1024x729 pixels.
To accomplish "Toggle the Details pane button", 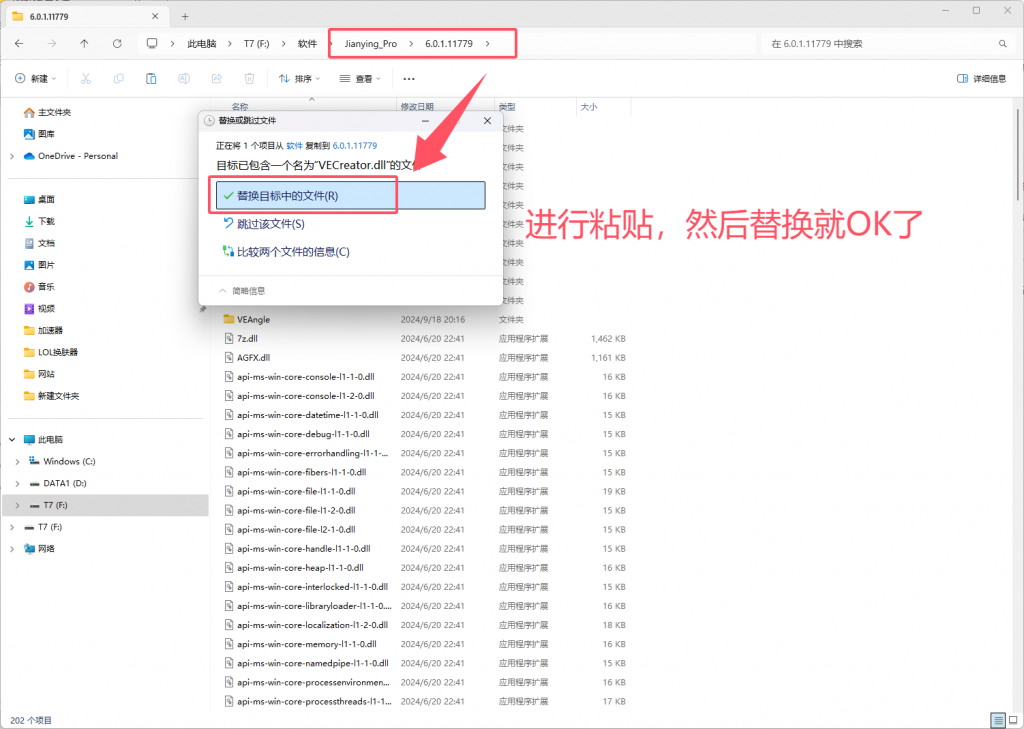I will 982,78.
